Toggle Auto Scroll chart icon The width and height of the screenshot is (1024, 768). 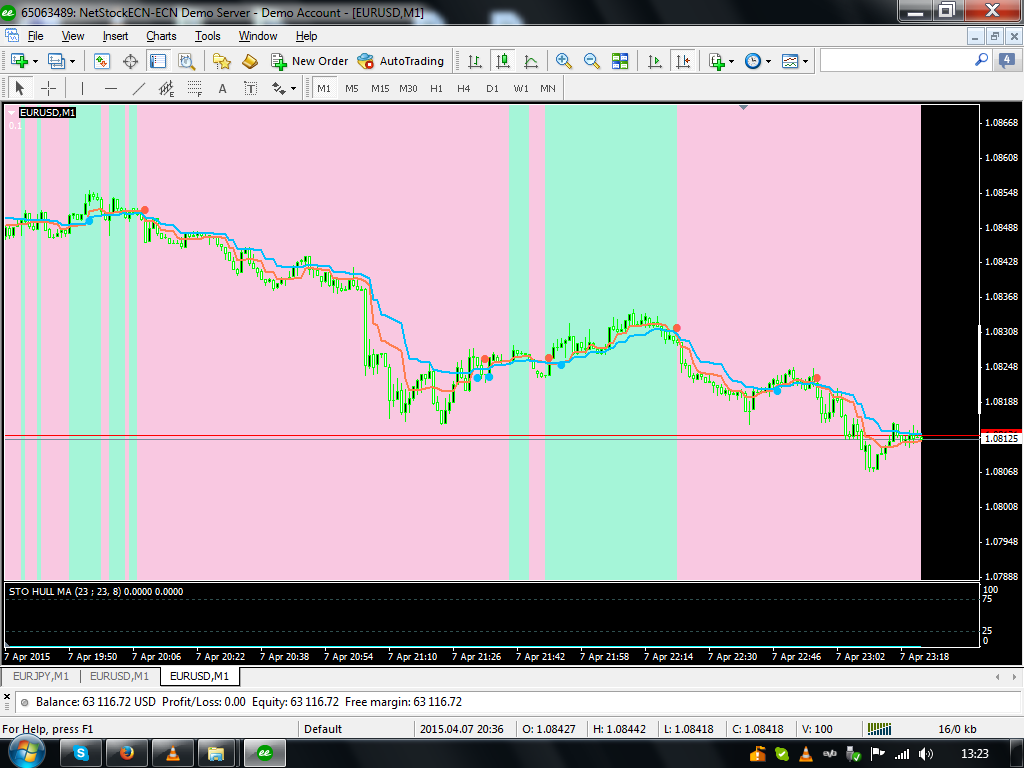click(654, 61)
